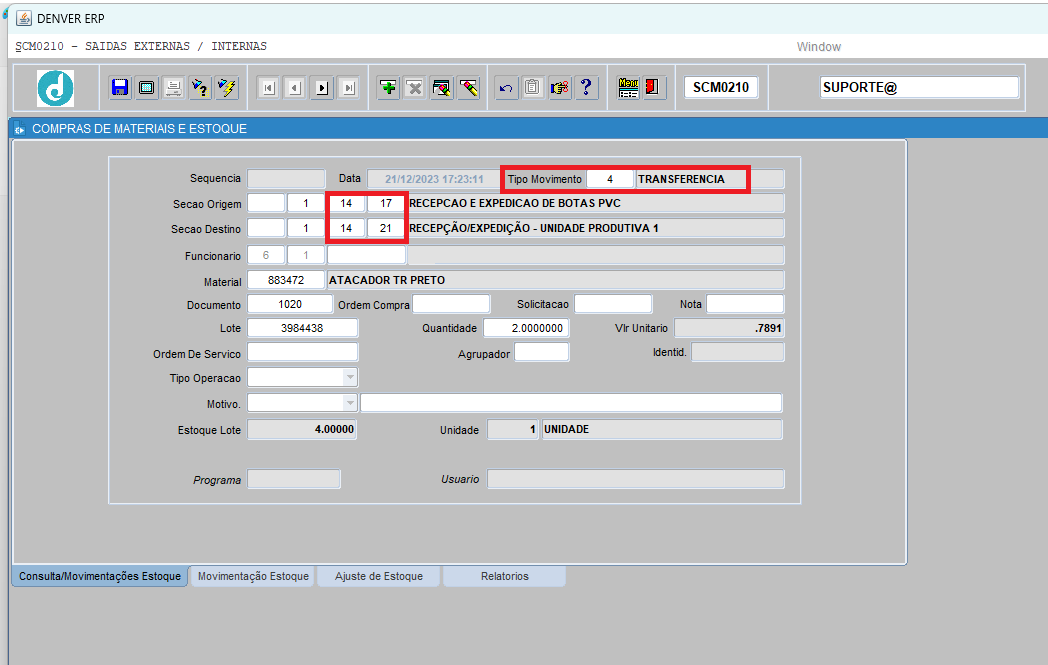Click 'RECEPCAO E EXPEDICAO DE BOTAS PVC' text
The width and height of the screenshot is (1048, 665).
click(515, 203)
